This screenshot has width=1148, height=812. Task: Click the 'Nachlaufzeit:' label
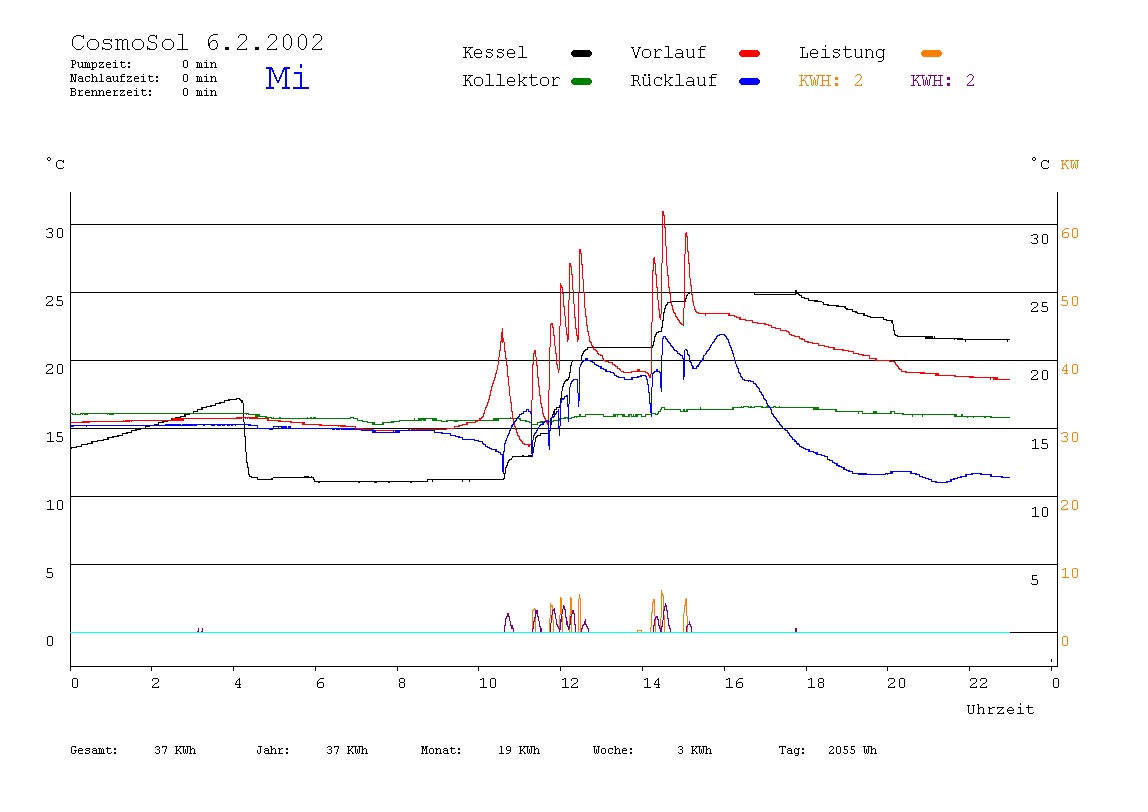point(115,78)
